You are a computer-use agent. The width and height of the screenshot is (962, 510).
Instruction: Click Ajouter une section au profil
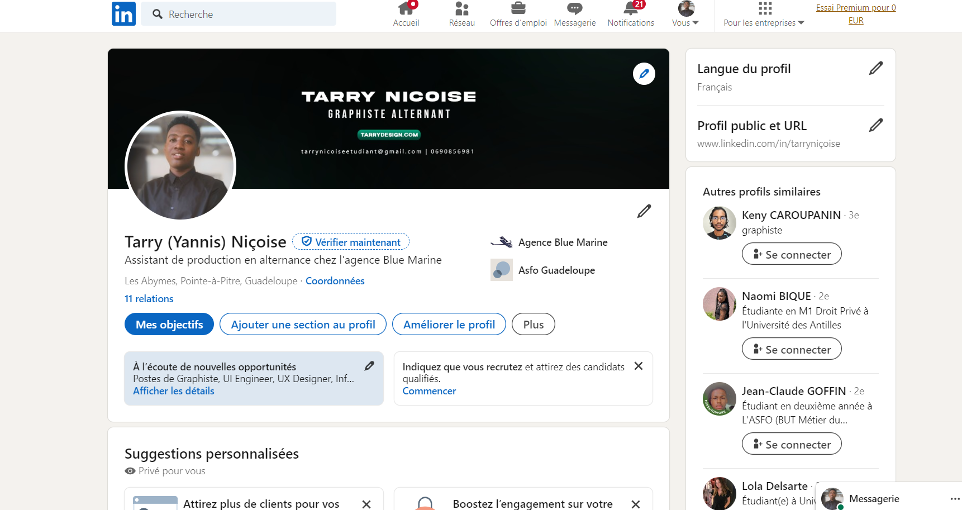[x=303, y=324]
